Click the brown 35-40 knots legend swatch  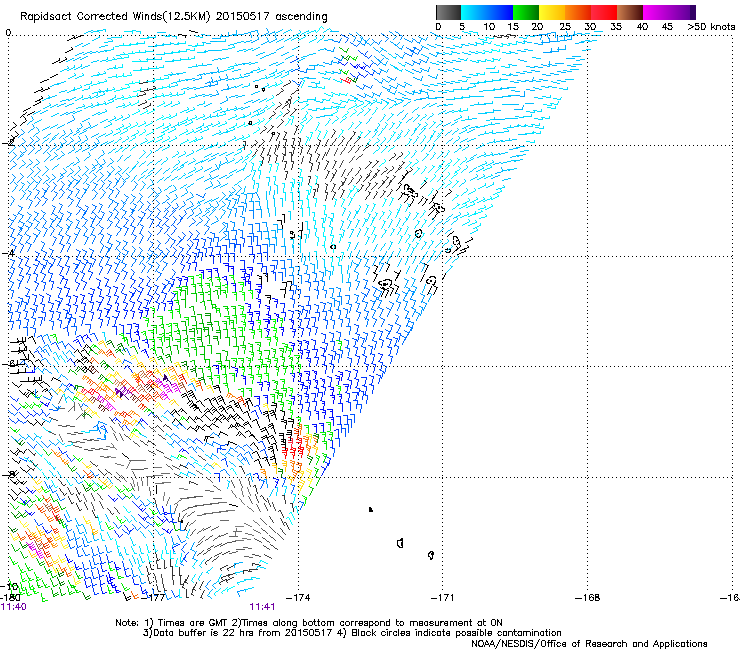tap(630, 12)
